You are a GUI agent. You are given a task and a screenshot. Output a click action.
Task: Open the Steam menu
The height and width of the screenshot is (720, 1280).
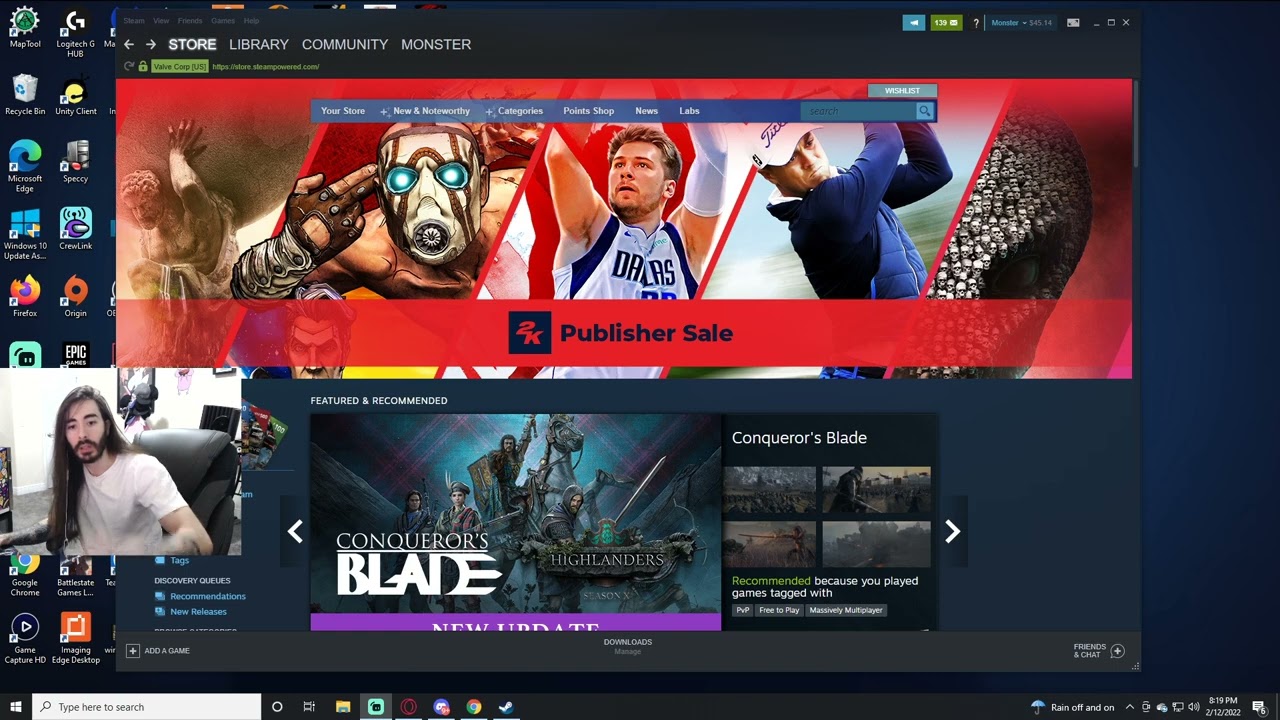pyautogui.click(x=134, y=21)
